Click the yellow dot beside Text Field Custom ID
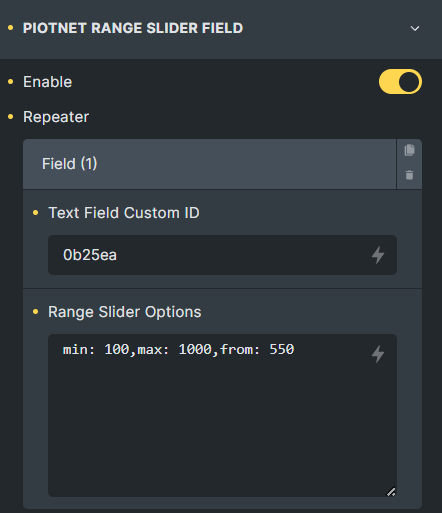This screenshot has width=442, height=513. tap(36, 213)
